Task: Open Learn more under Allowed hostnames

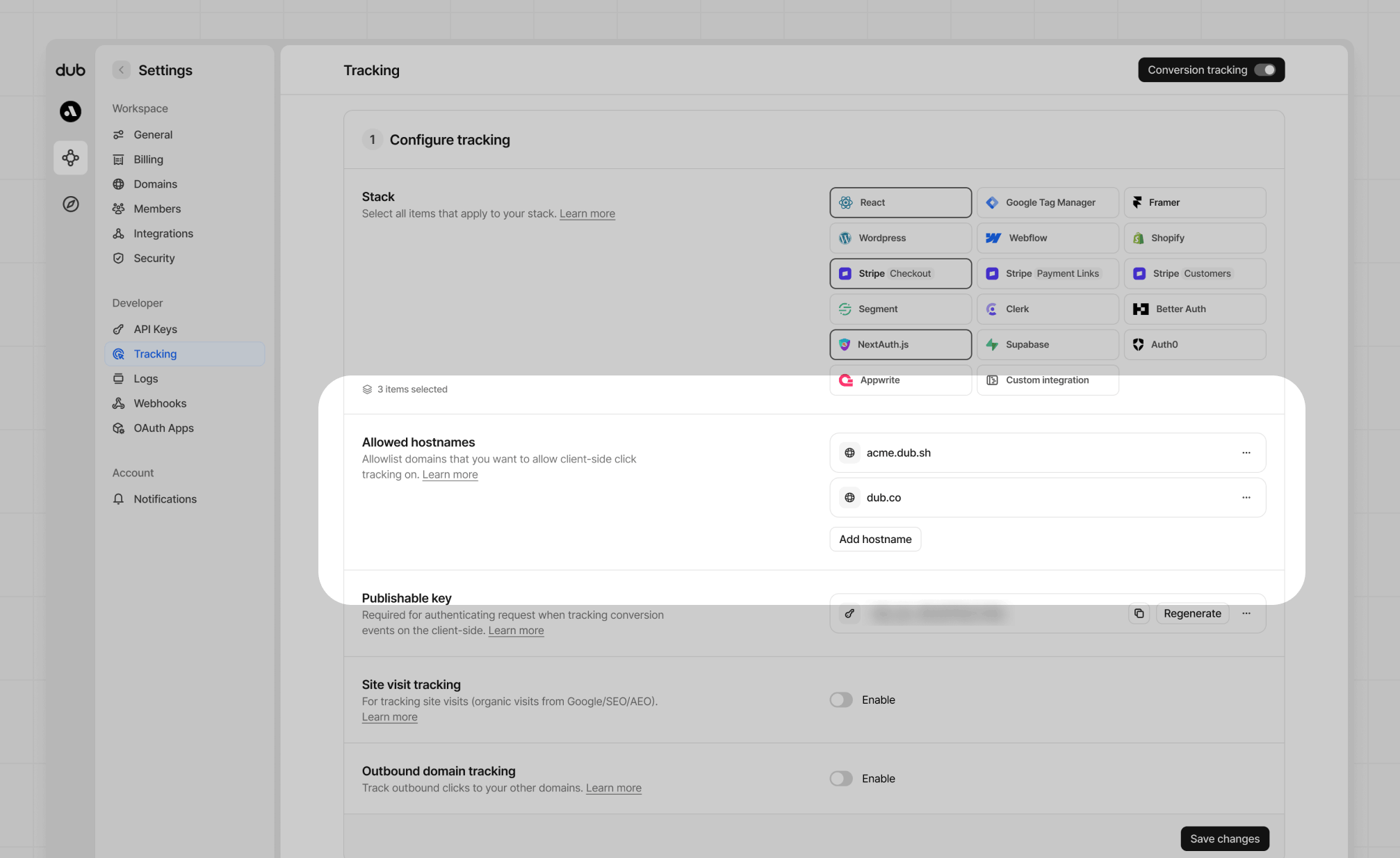Action: pyautogui.click(x=450, y=475)
